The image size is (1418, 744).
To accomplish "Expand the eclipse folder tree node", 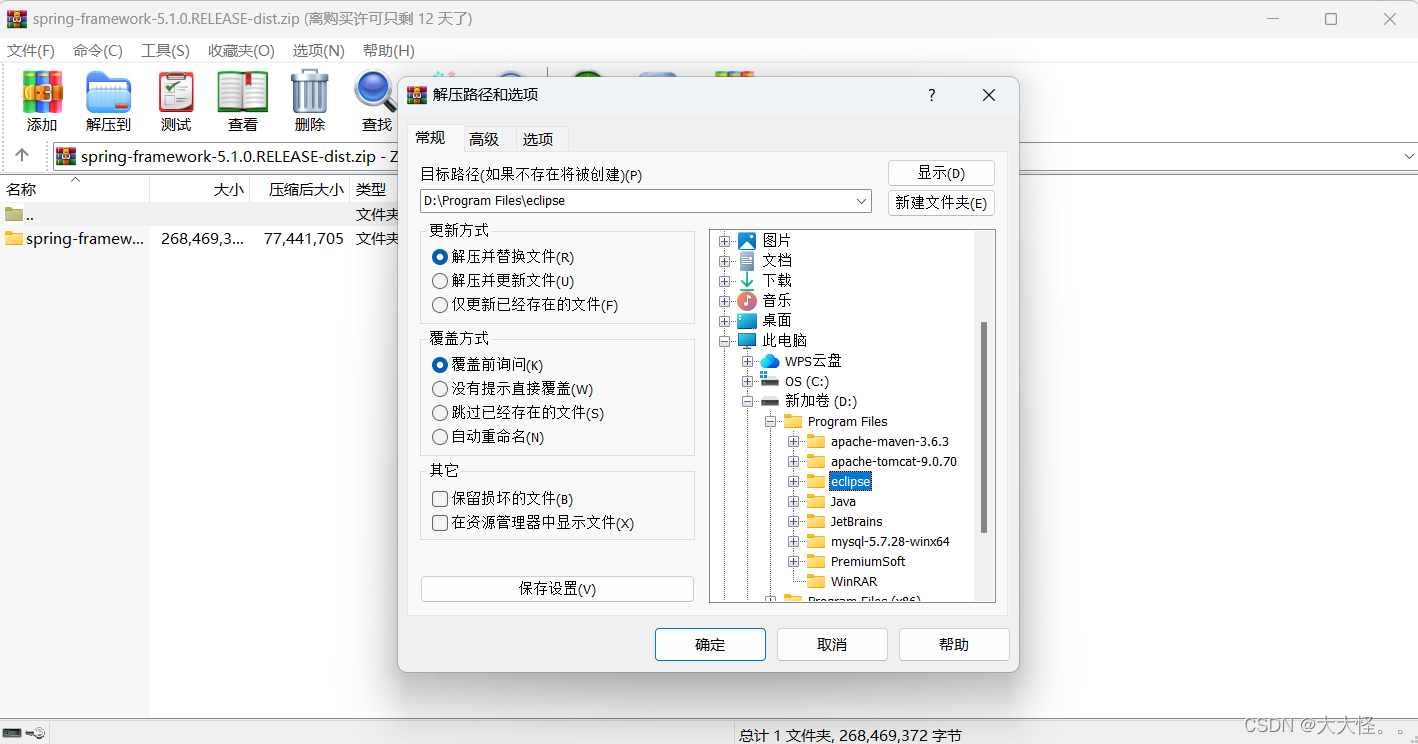I will click(793, 481).
